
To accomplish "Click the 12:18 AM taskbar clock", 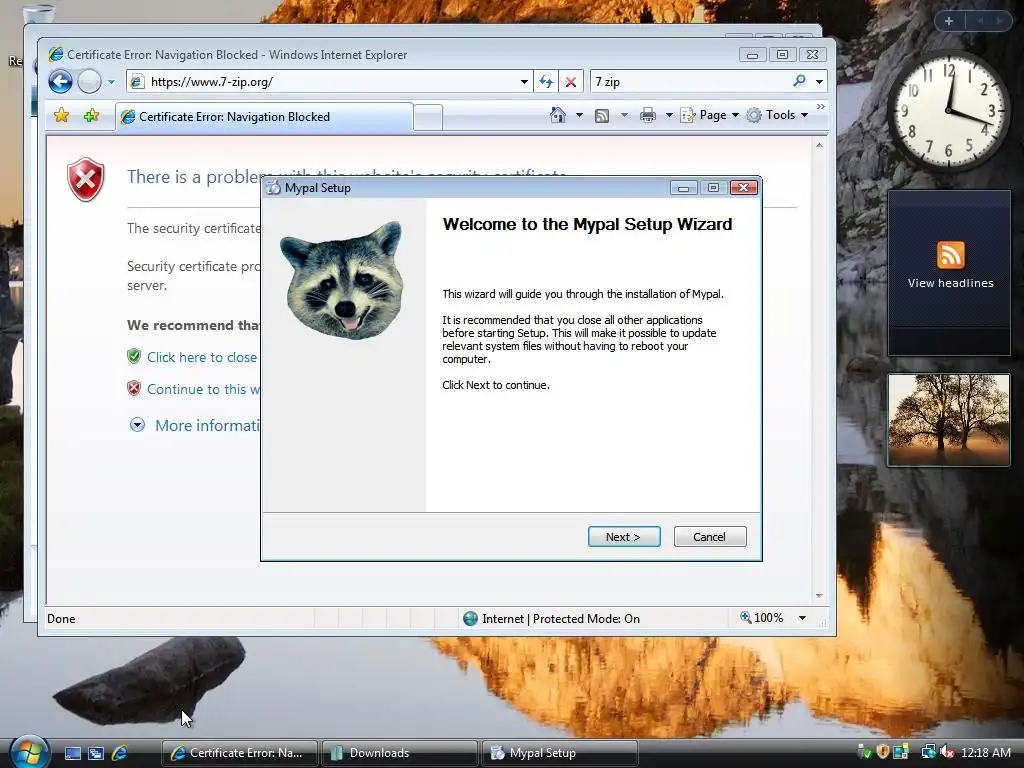I will 986,753.
